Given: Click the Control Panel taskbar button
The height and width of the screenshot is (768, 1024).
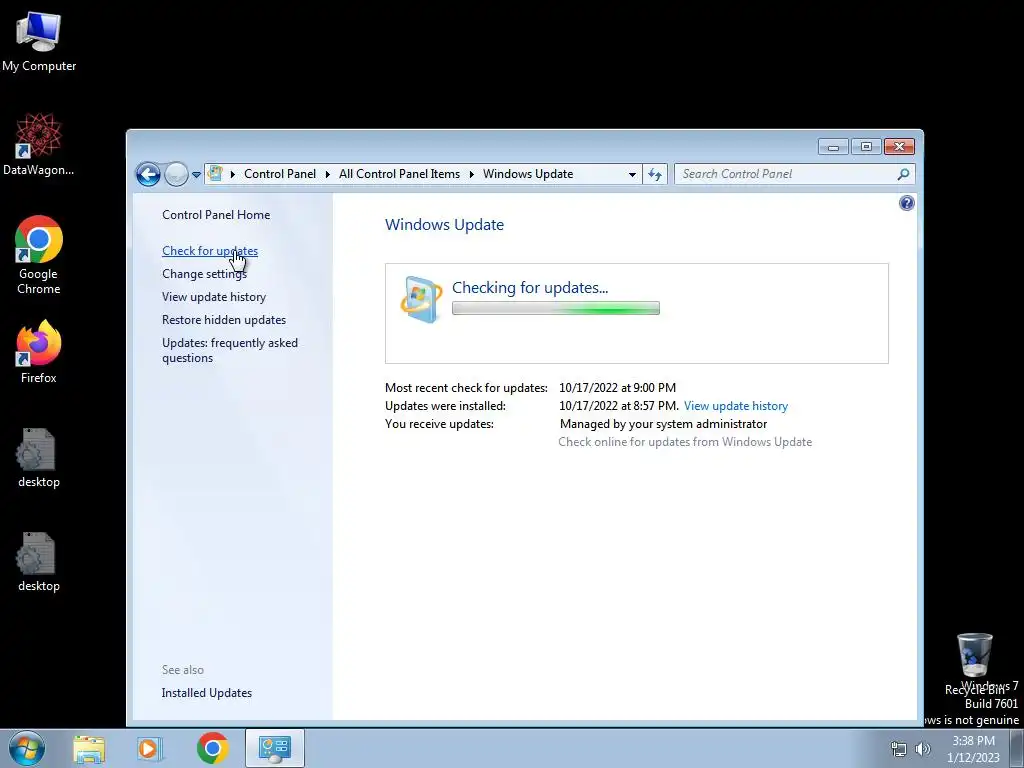Looking at the screenshot, I should click(274, 748).
